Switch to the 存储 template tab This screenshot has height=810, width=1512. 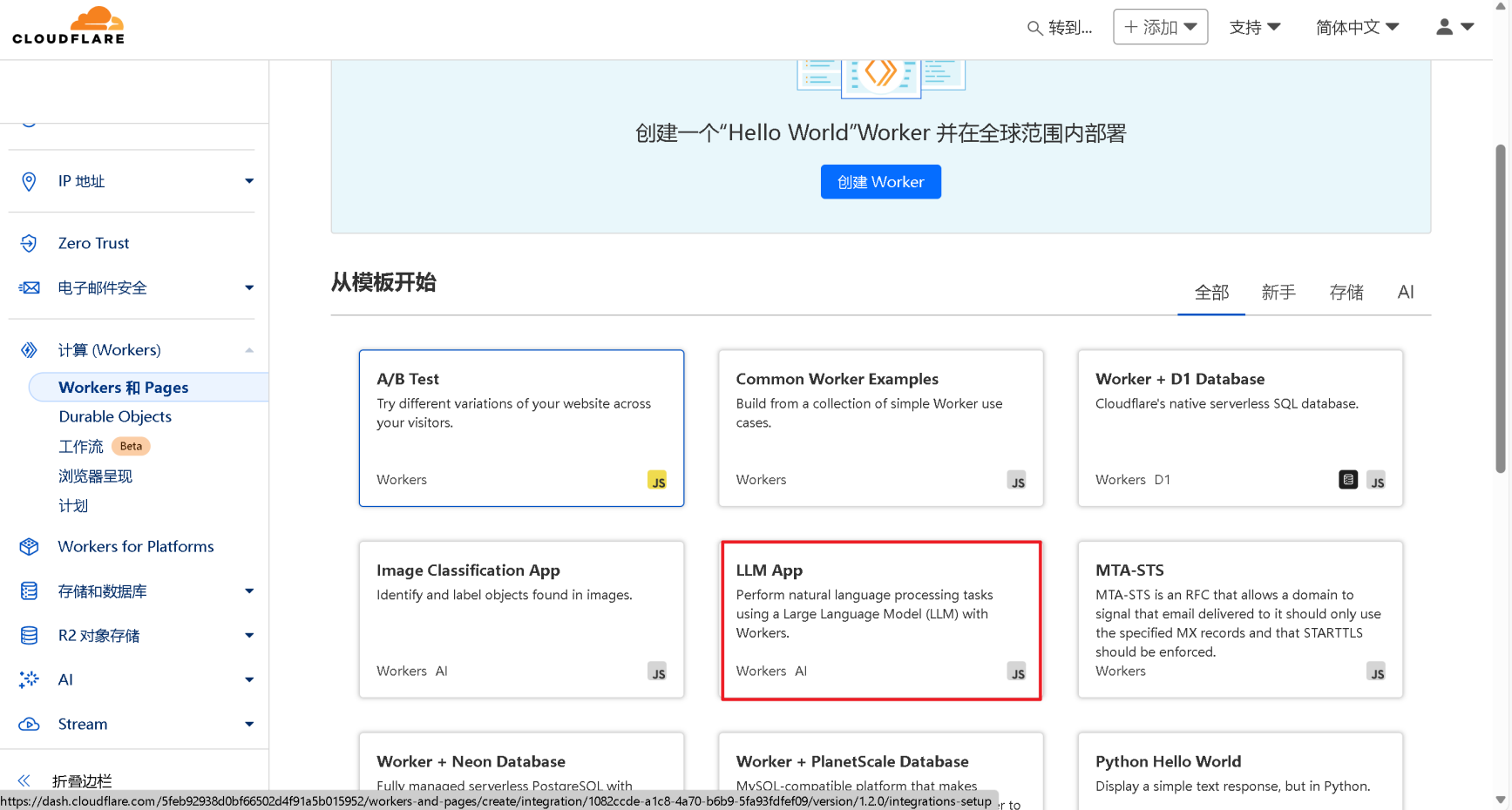click(1346, 293)
